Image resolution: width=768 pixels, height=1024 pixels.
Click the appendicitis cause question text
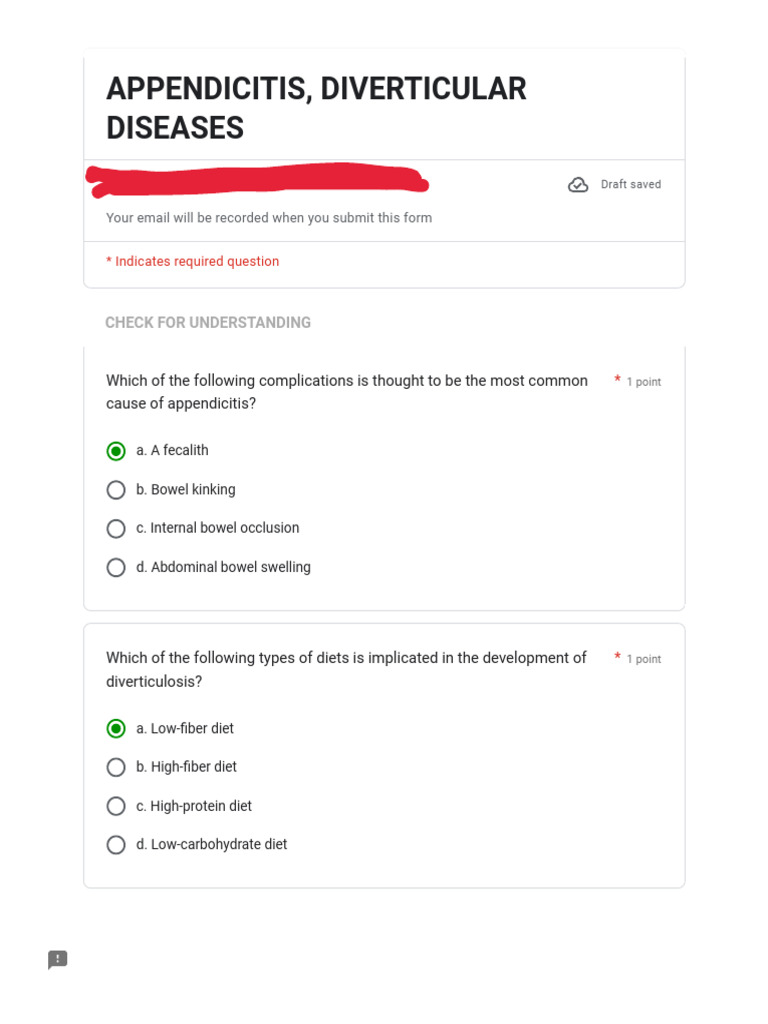(347, 392)
